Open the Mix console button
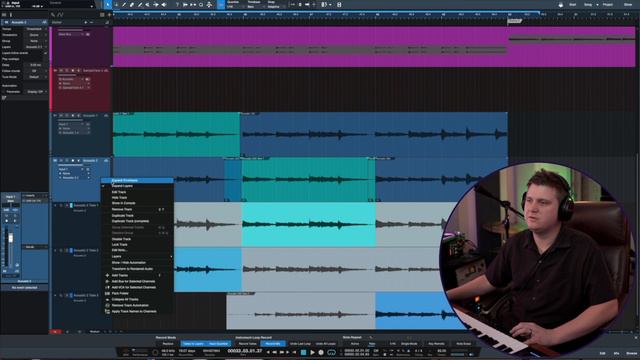The height and width of the screenshot is (360, 640). point(616,353)
